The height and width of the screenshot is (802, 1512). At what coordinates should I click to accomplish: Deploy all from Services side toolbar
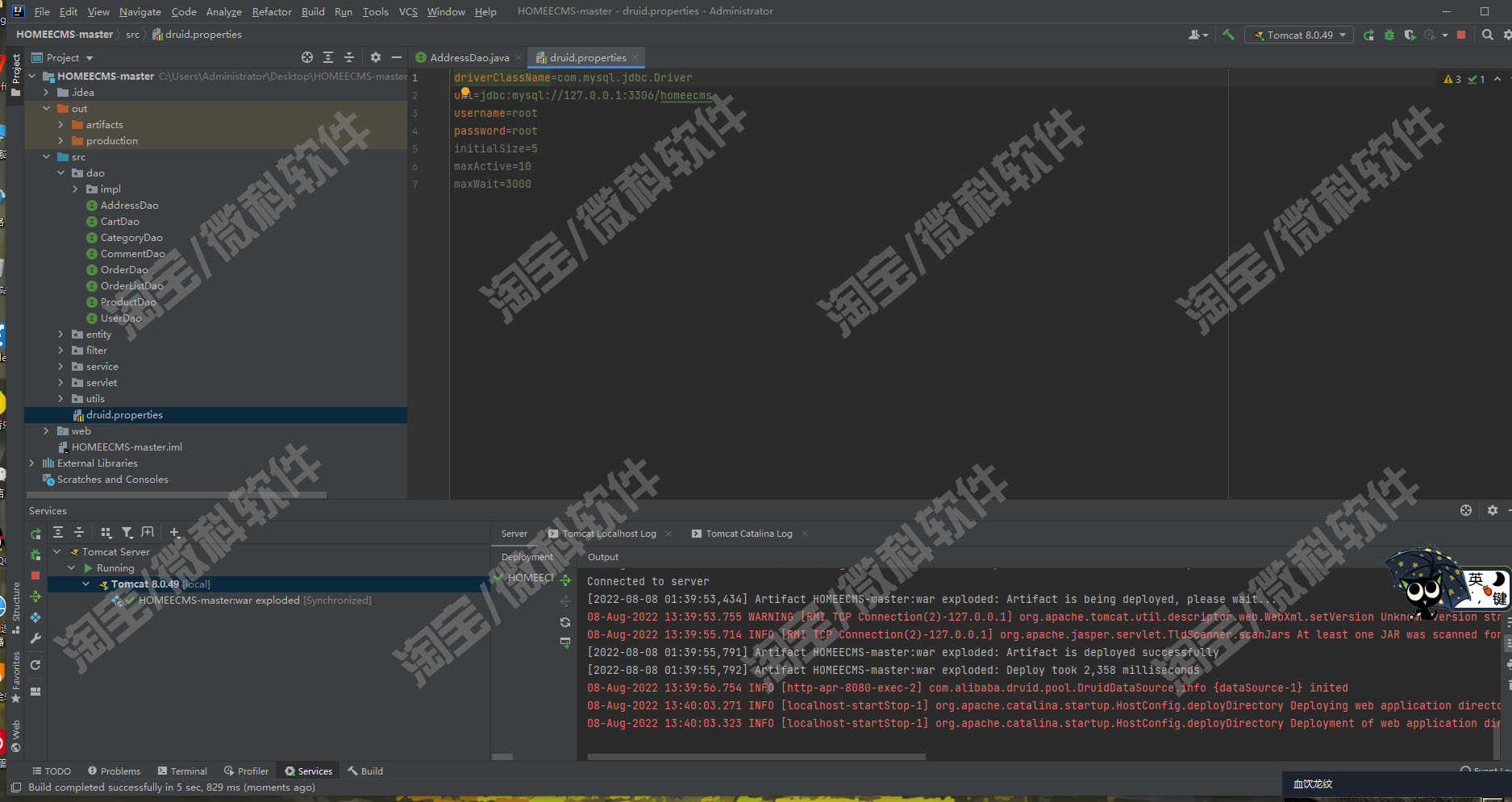[x=35, y=596]
